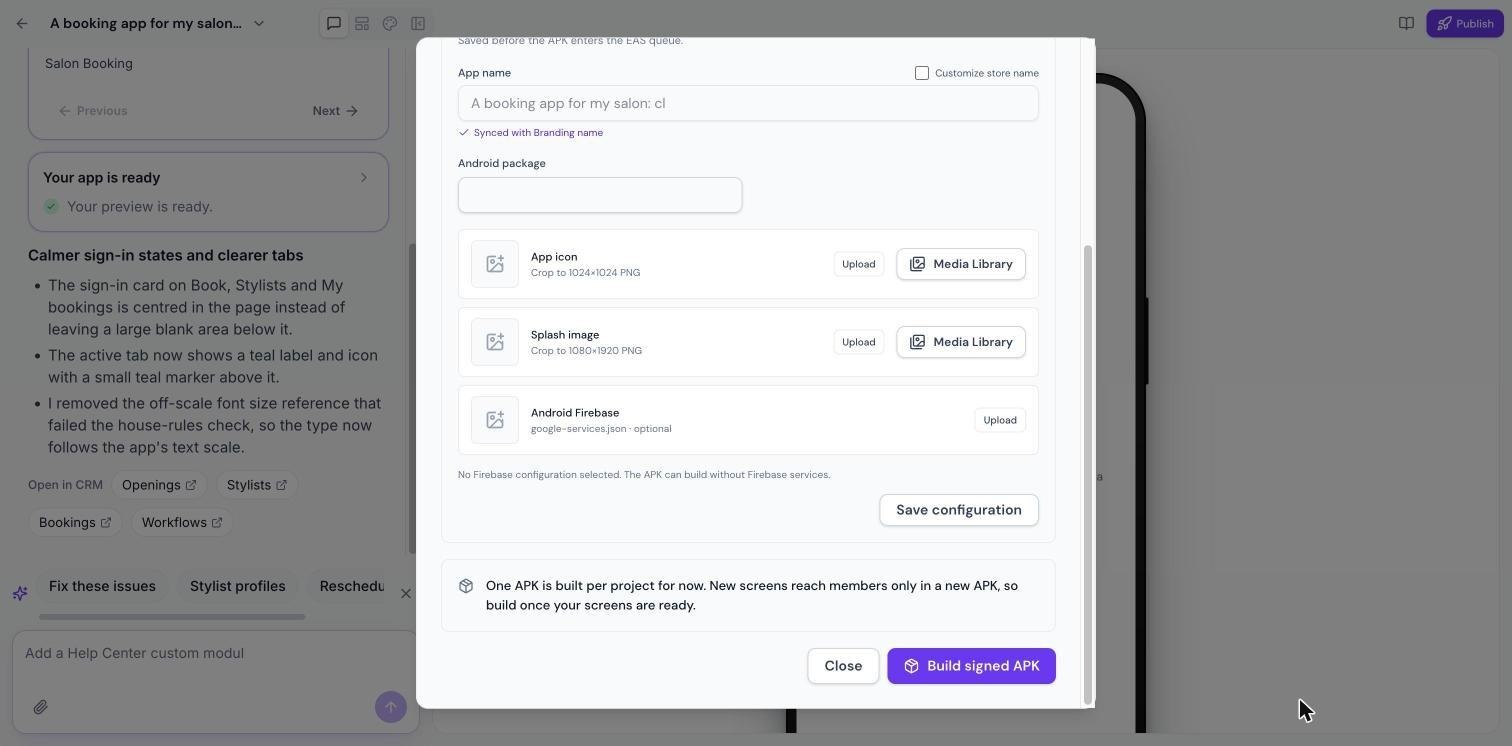Close the build dialog

pyautogui.click(x=843, y=666)
